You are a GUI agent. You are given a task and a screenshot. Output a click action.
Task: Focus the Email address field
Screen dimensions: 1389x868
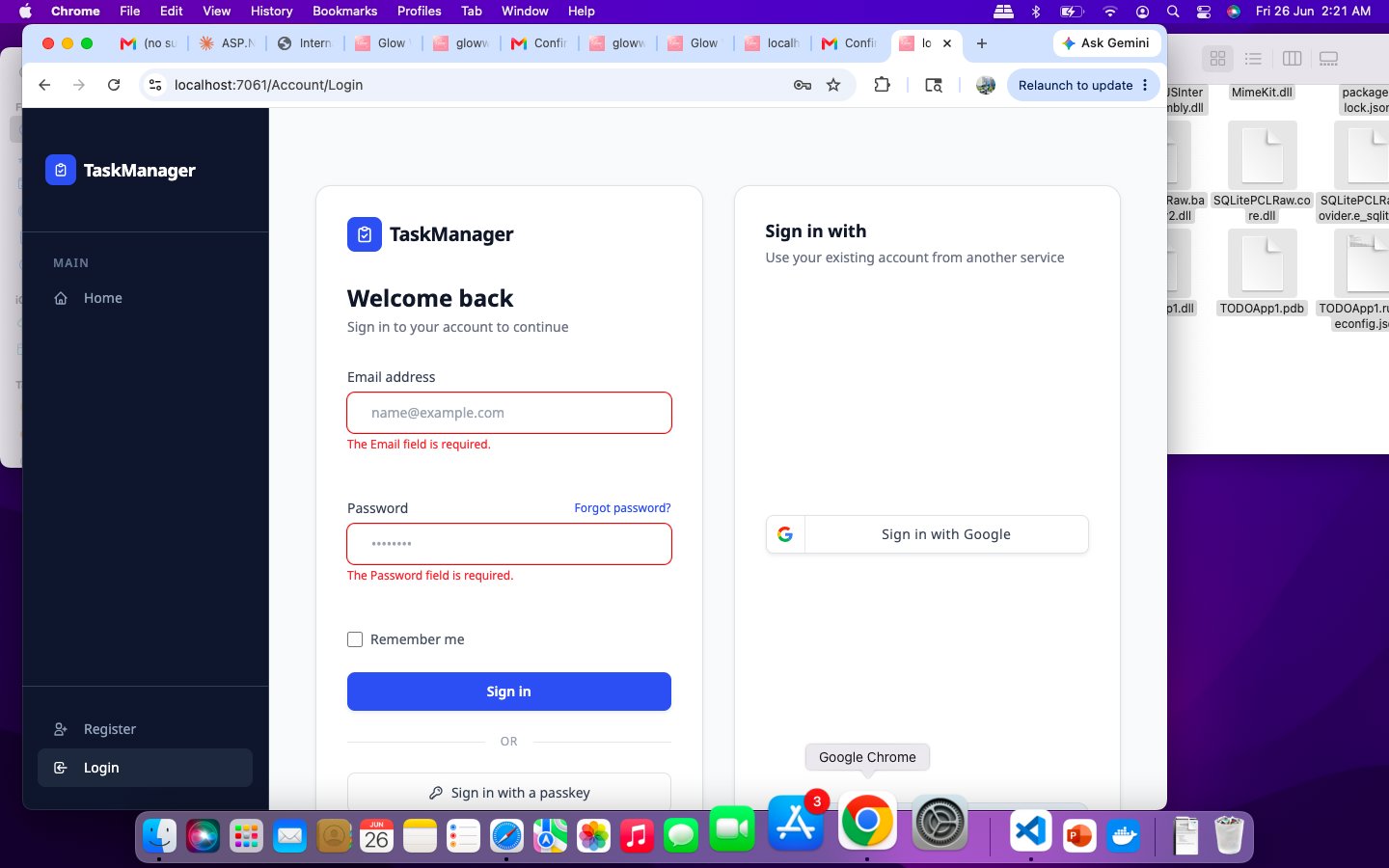click(508, 413)
